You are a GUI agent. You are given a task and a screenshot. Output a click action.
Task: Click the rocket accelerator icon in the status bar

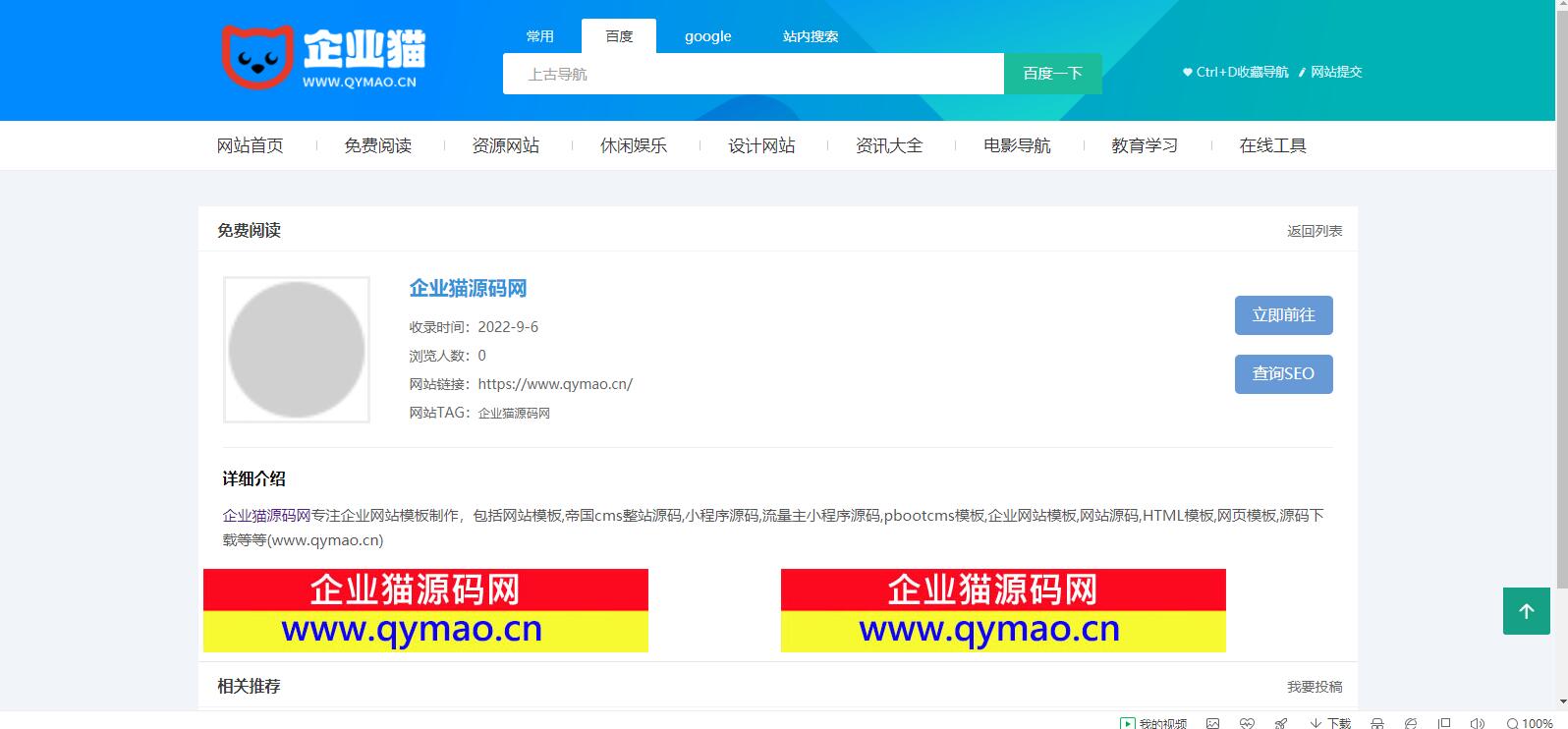click(1281, 724)
